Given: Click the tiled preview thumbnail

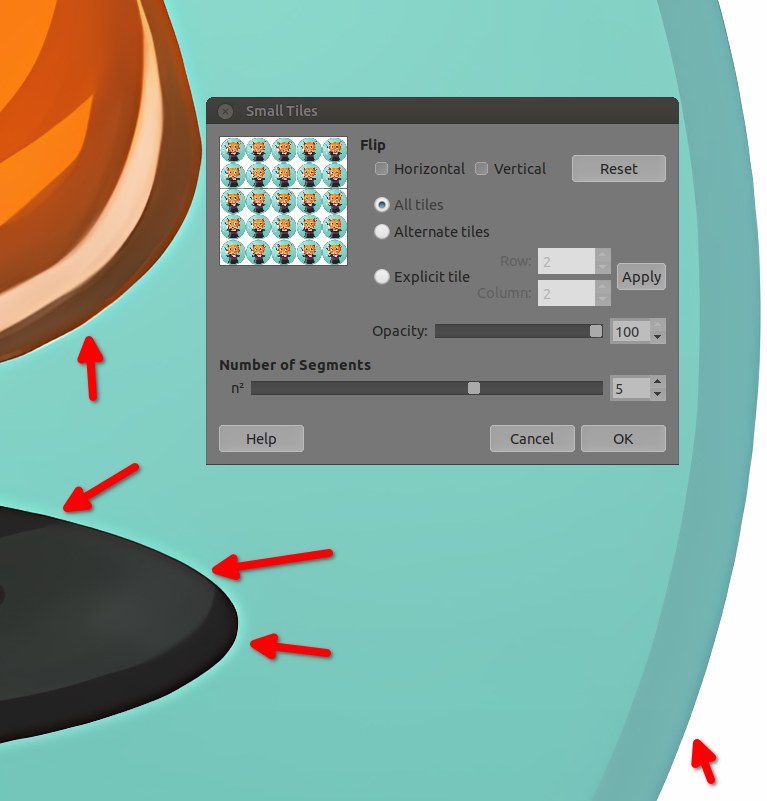Looking at the screenshot, I should click(284, 201).
